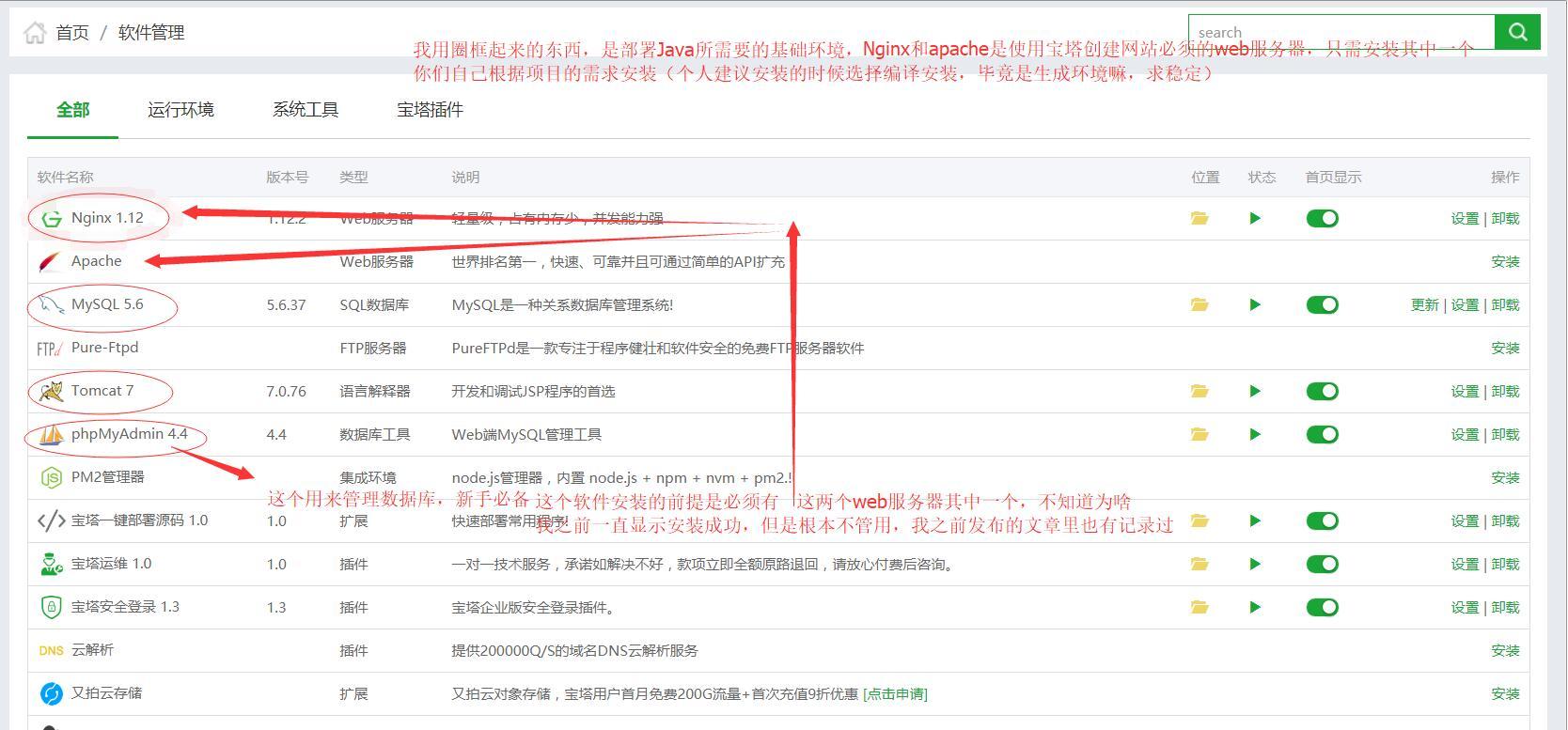Open the Nginx install folder icon
This screenshot has height=730, width=1568.
pyautogui.click(x=1199, y=218)
